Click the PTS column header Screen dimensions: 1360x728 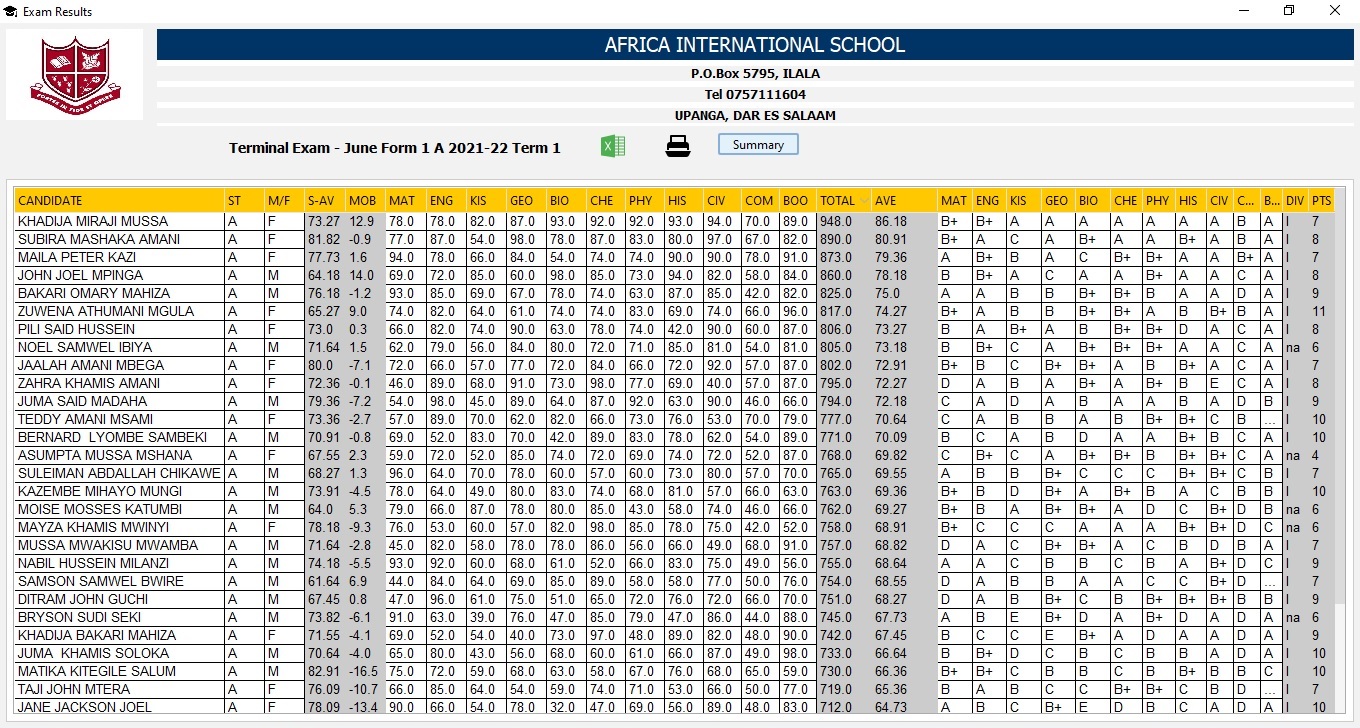click(x=1321, y=200)
